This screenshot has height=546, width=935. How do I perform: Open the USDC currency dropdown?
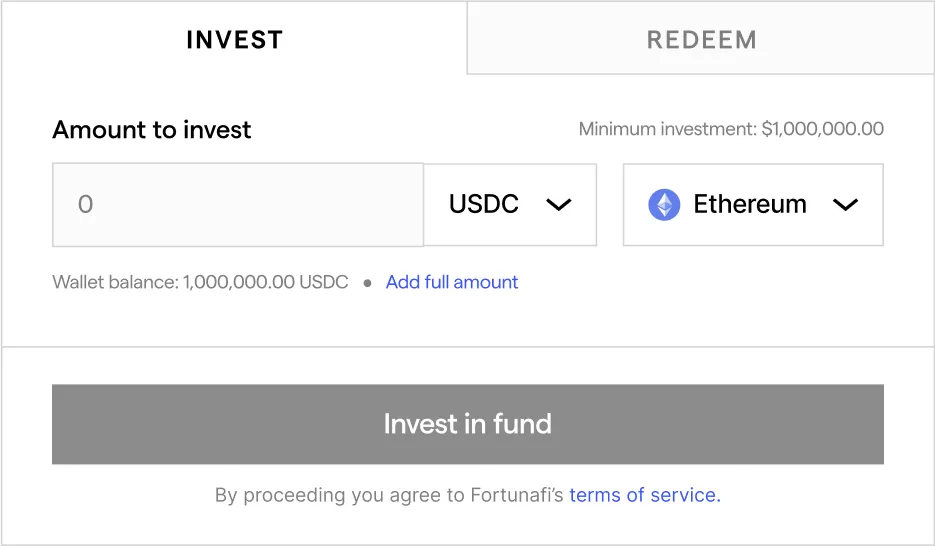[x=510, y=205]
